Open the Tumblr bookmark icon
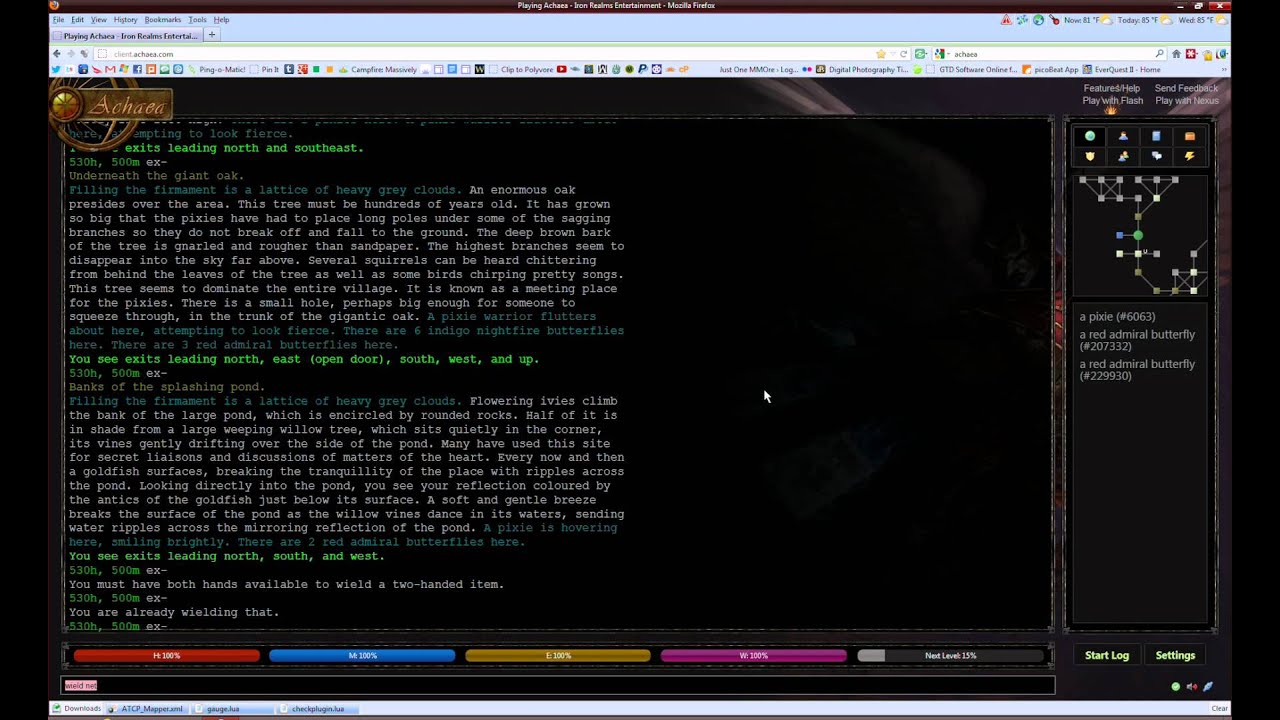This screenshot has width=1280, height=720. (x=288, y=69)
